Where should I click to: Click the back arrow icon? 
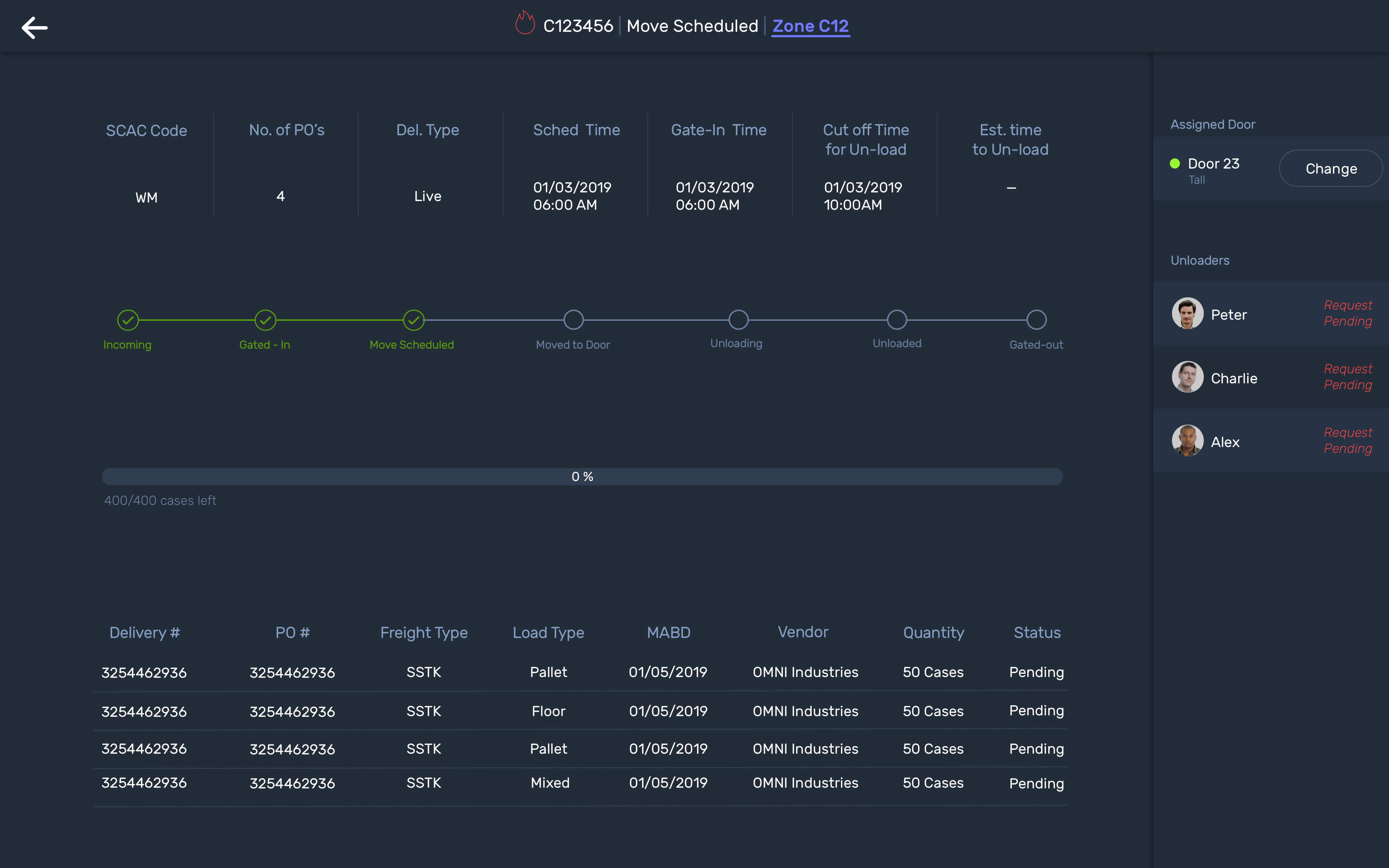[x=34, y=27]
